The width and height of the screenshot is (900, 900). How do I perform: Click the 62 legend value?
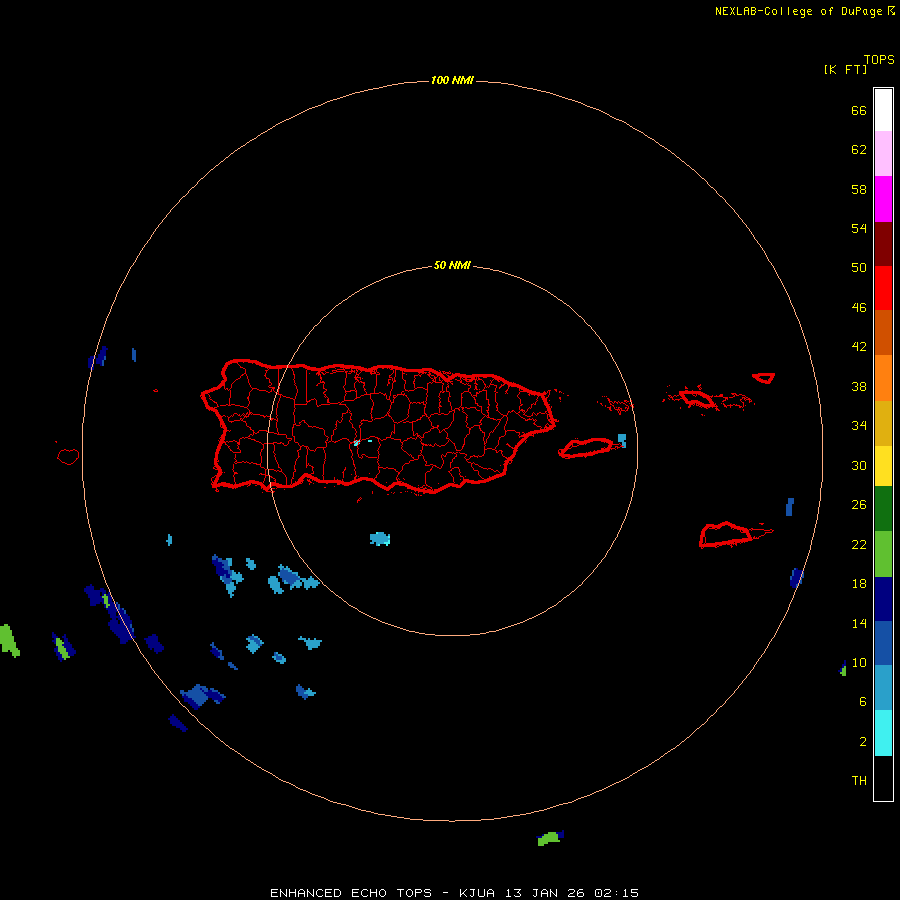(x=859, y=150)
